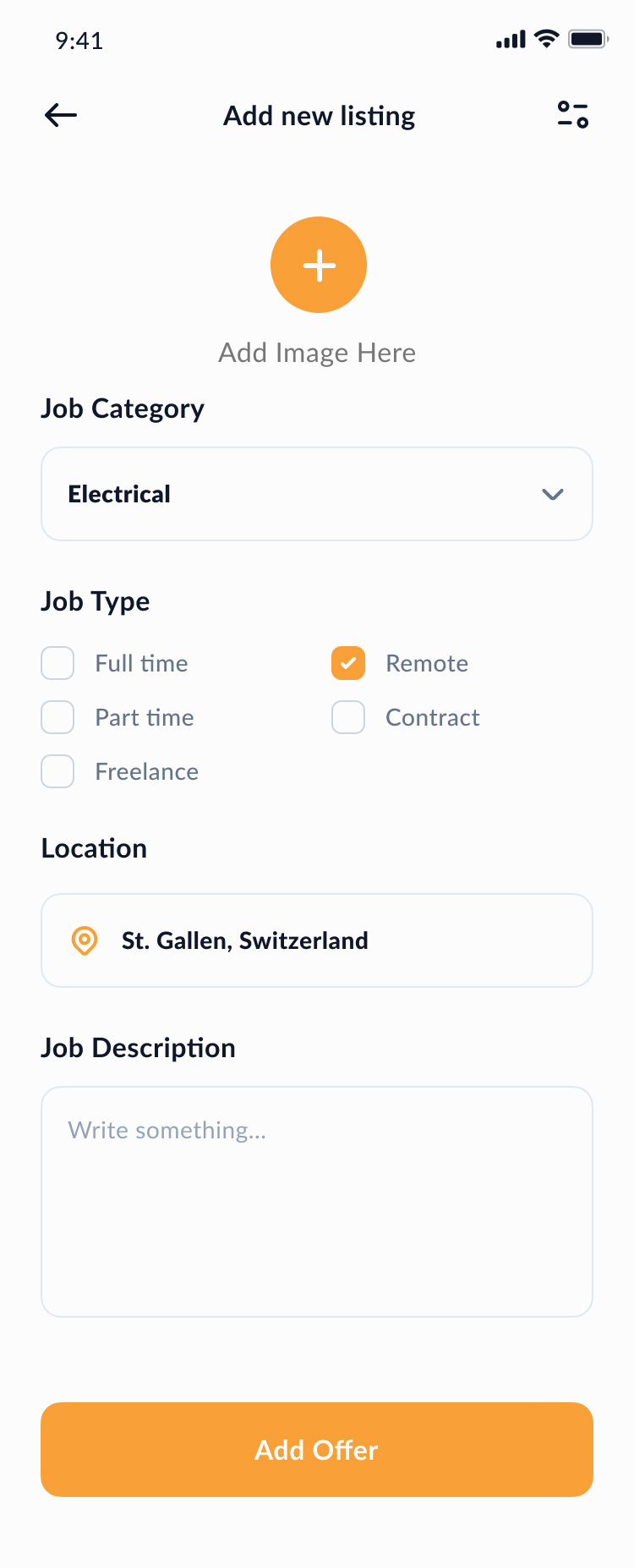
Task: Tap the Add Image Here label
Action: [x=317, y=353]
